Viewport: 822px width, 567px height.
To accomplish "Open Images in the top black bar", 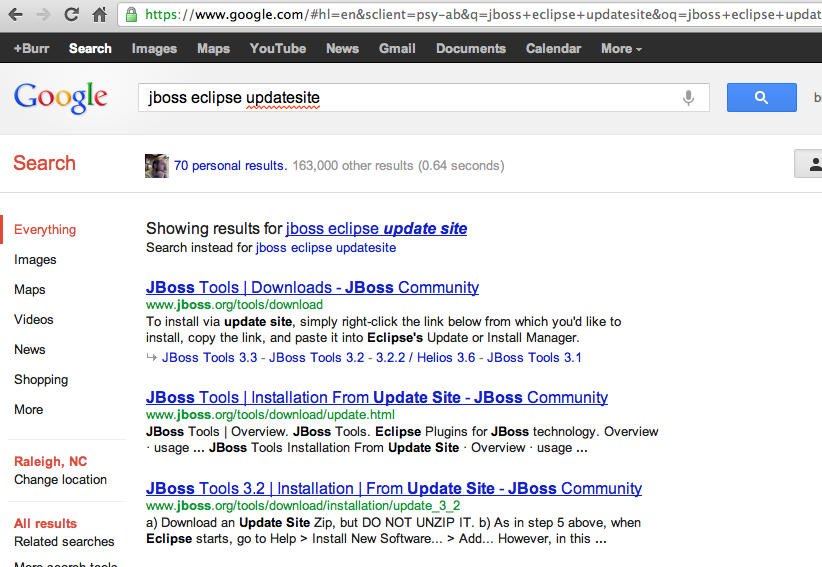I will pos(154,48).
